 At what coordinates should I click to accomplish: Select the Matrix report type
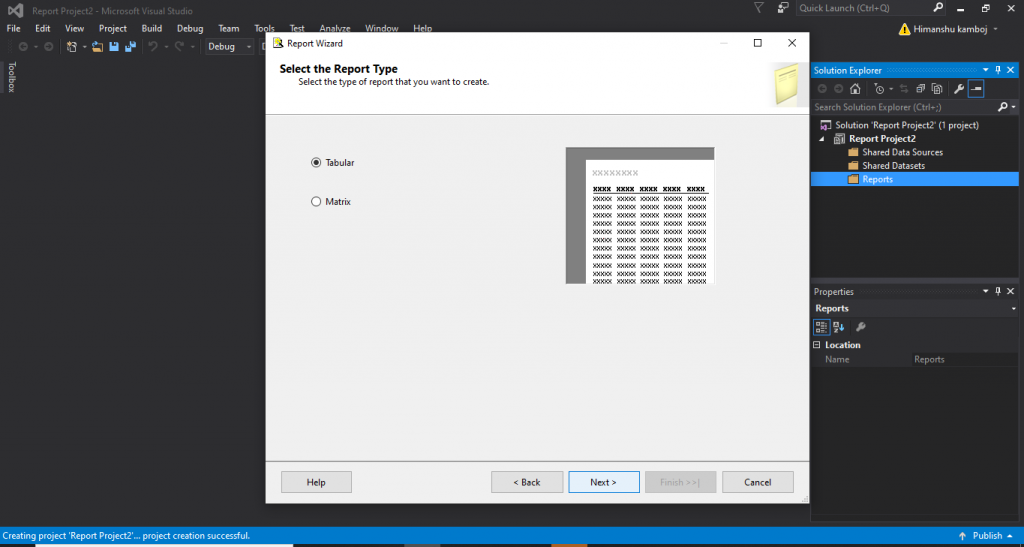point(317,202)
